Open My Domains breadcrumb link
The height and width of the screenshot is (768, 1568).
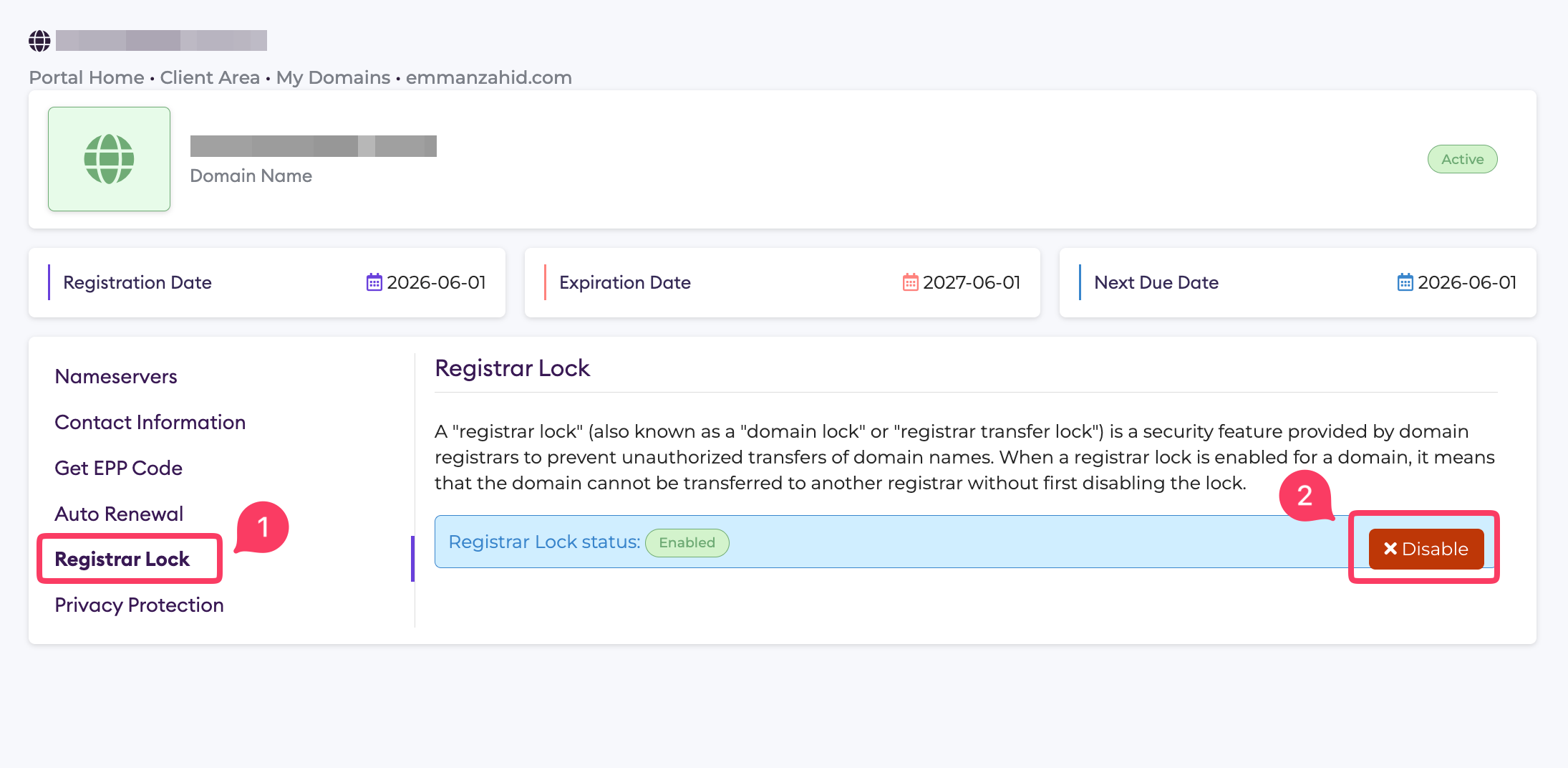point(334,77)
